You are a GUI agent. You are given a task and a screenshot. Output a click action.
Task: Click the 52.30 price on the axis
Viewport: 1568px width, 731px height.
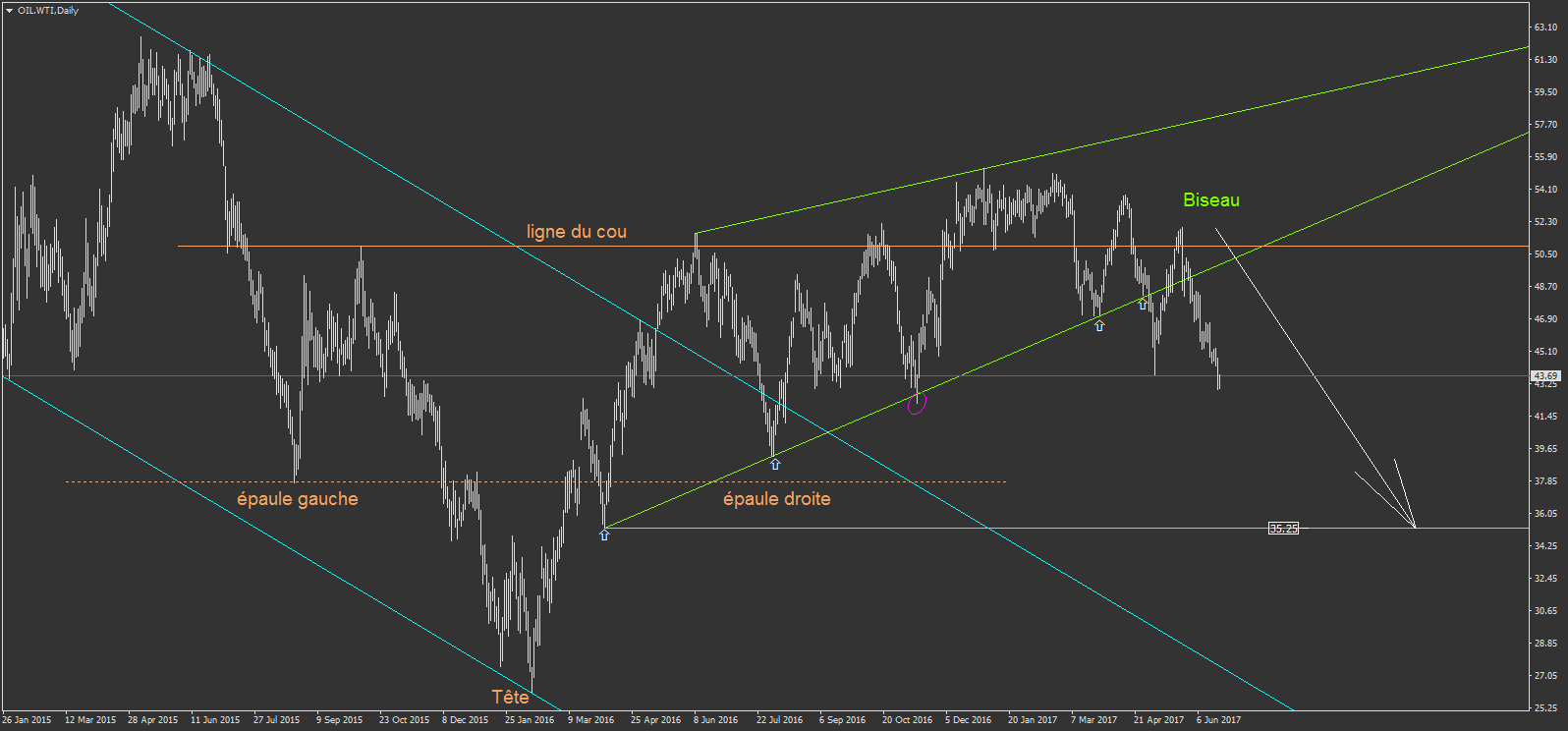coord(1545,222)
